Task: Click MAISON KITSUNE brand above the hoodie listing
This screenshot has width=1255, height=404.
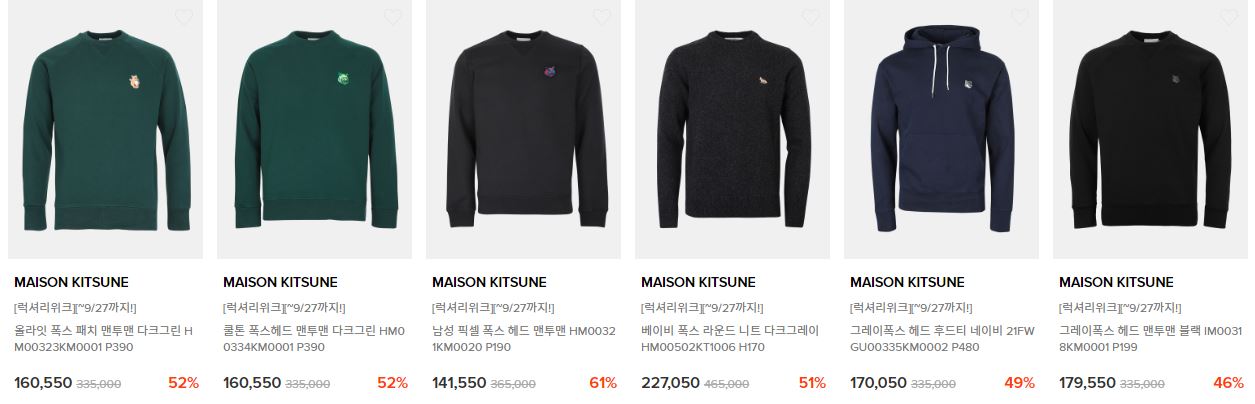Action: [907, 283]
